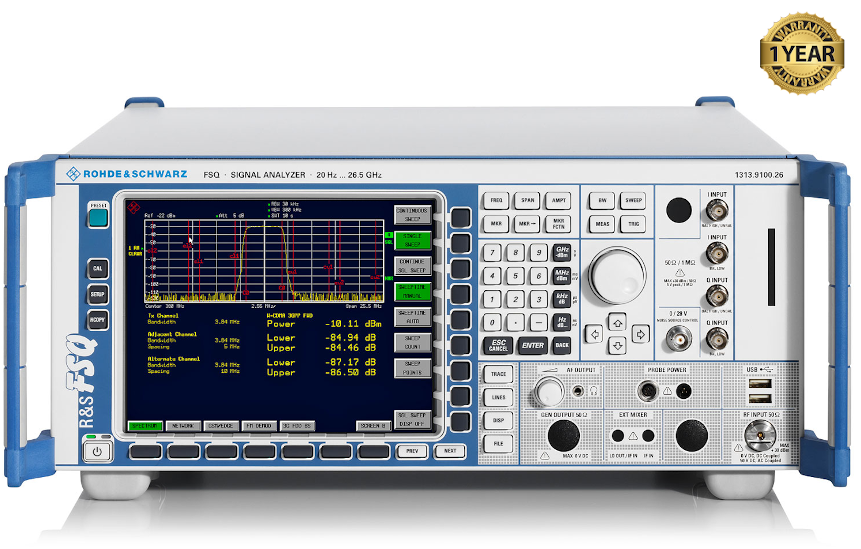Activate the SINGLE SWEEP softkey
Viewport: 861px width, 549px height.
pyautogui.click(x=412, y=240)
